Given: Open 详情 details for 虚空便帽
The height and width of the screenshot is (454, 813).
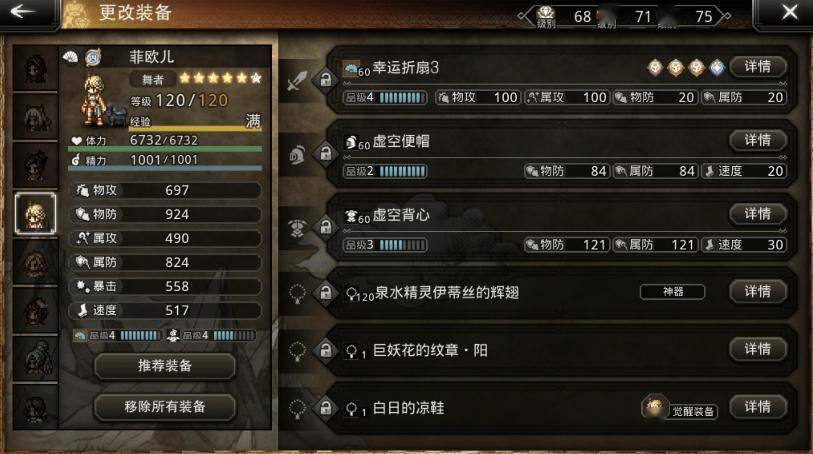Looking at the screenshot, I should 758,140.
